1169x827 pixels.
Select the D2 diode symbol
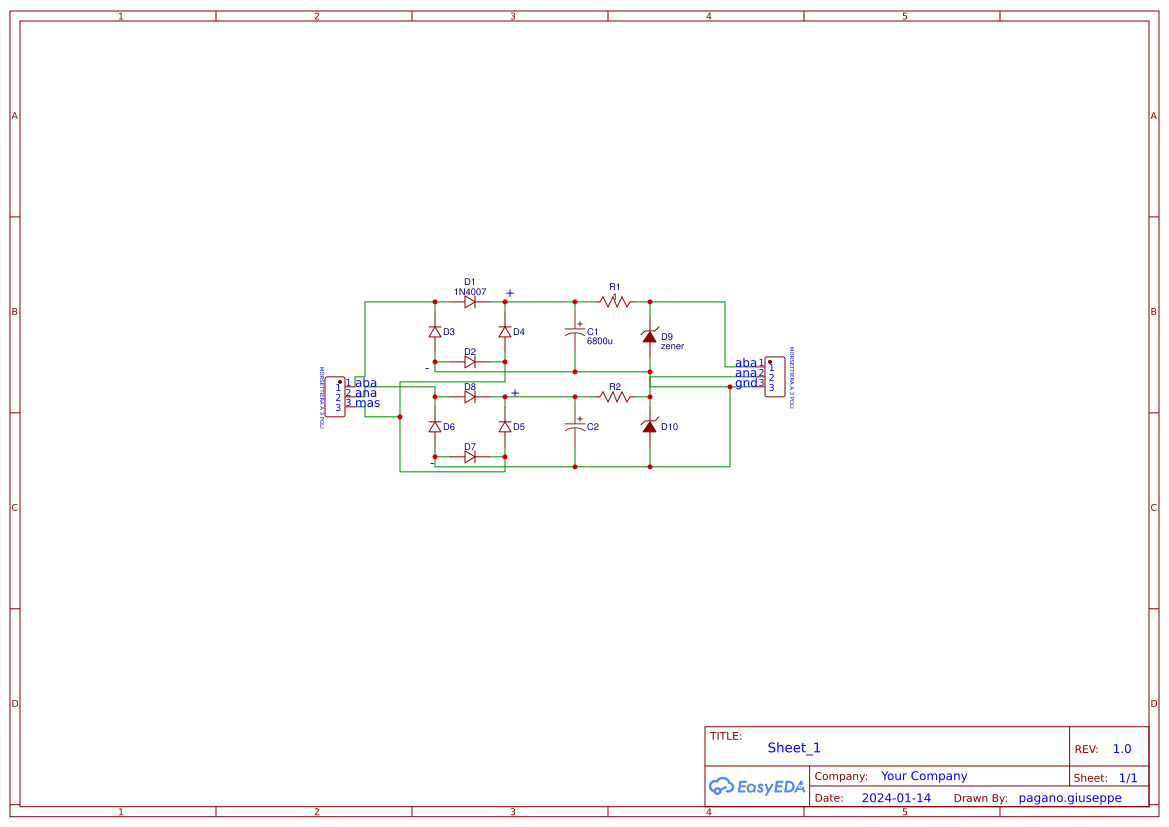click(x=470, y=362)
